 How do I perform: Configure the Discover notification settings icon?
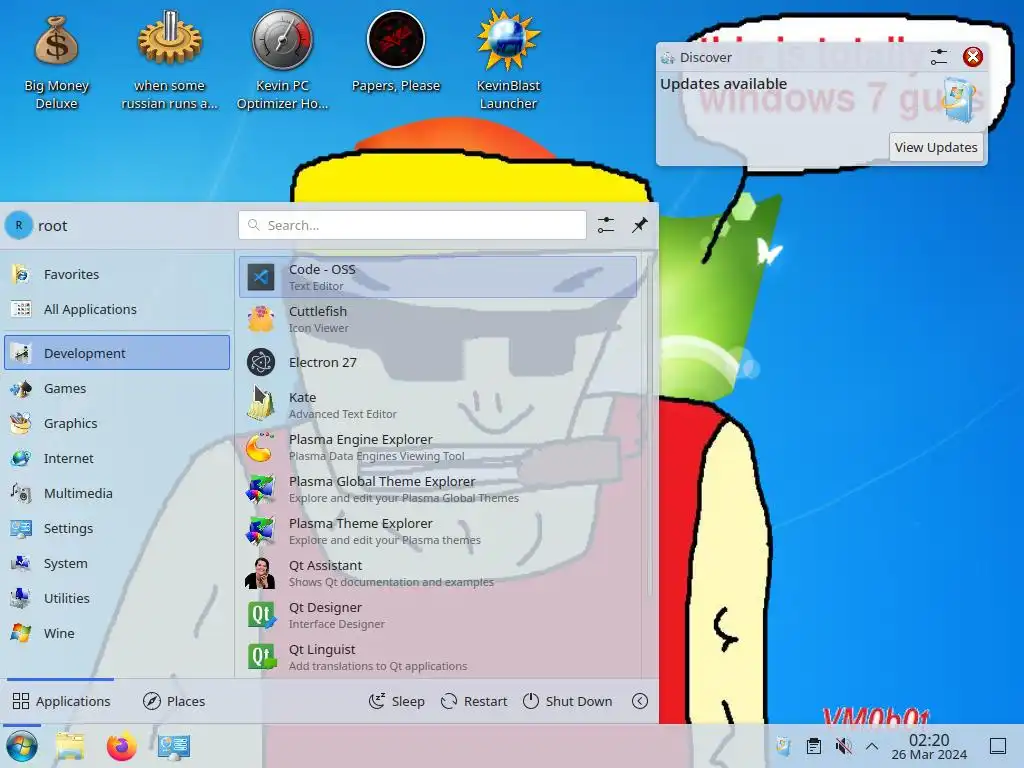coord(938,57)
